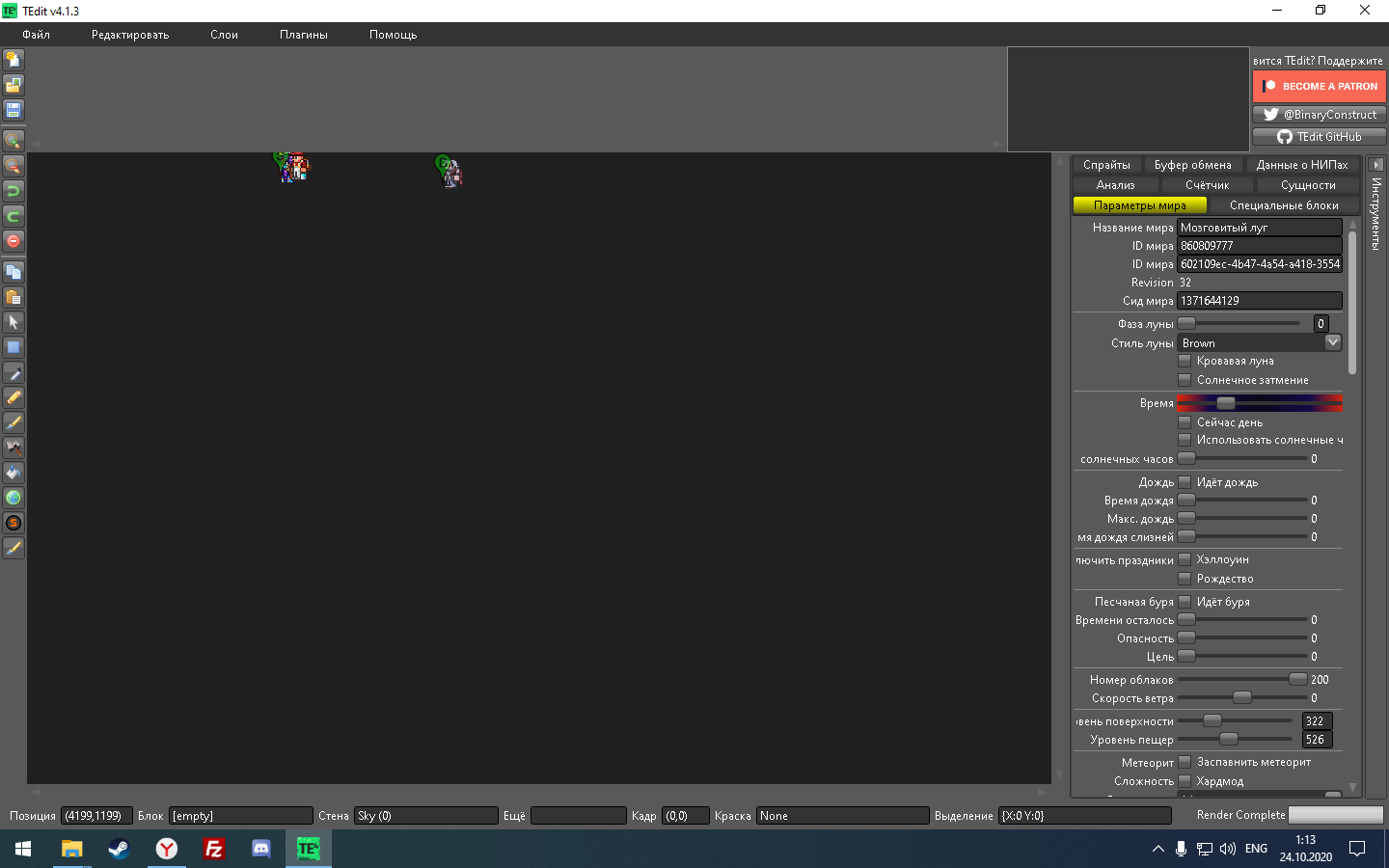Check the Сейчас день option
The height and width of the screenshot is (868, 1389).
(x=1185, y=422)
